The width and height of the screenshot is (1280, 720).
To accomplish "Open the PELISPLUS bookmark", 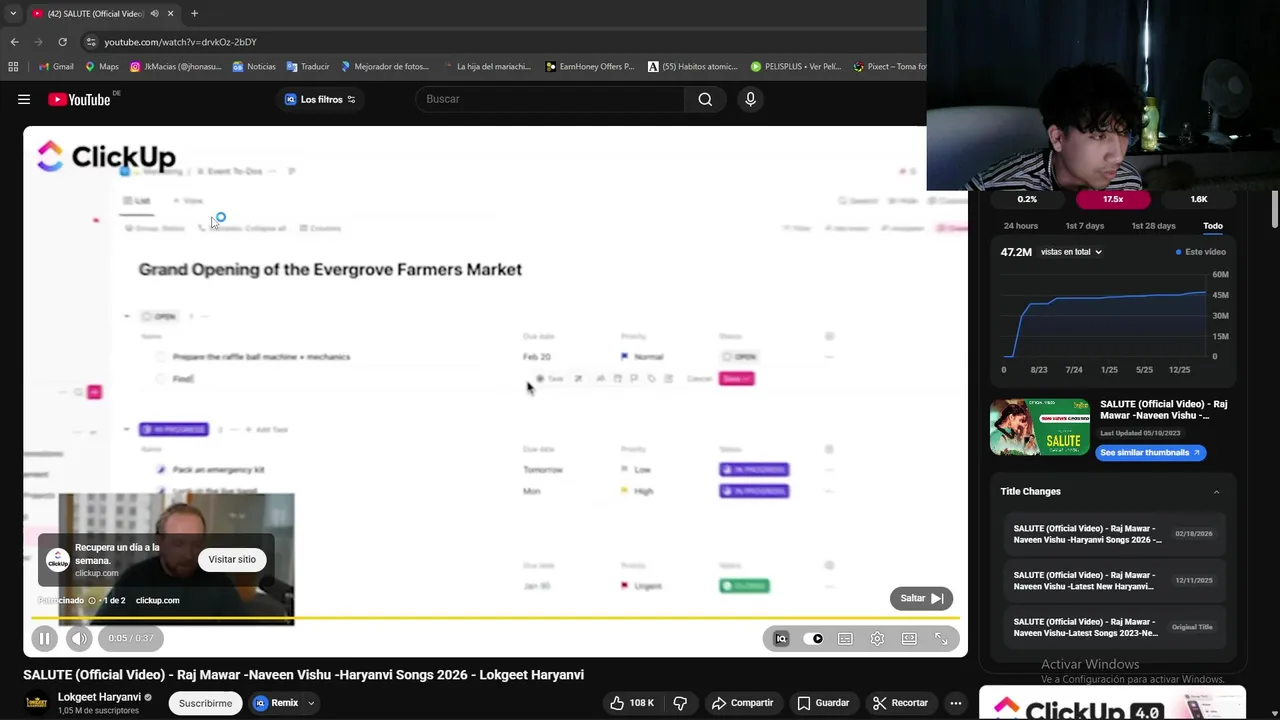I will point(796,67).
